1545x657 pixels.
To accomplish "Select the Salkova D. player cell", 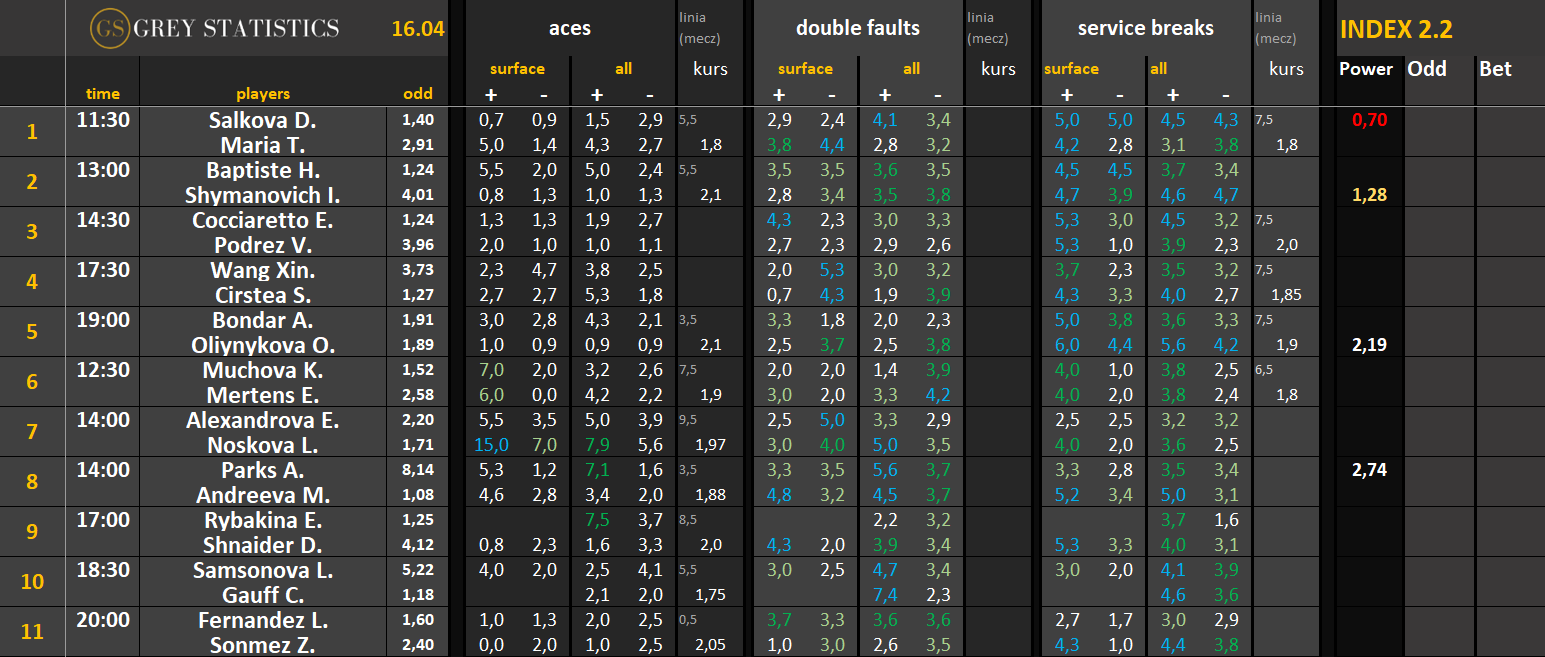I will pyautogui.click(x=262, y=120).
